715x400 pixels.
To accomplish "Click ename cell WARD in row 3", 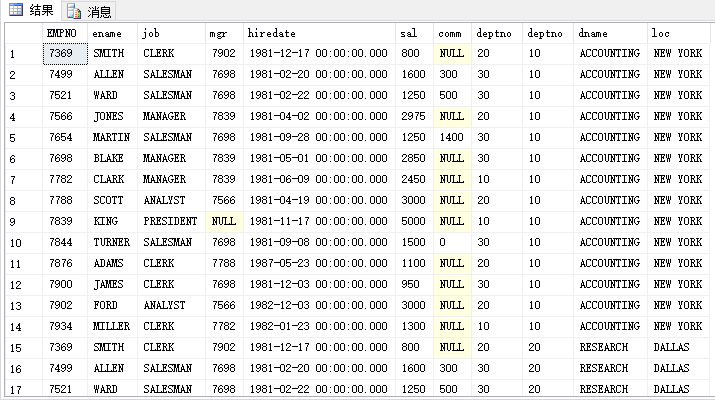I will pyautogui.click(x=113, y=96).
